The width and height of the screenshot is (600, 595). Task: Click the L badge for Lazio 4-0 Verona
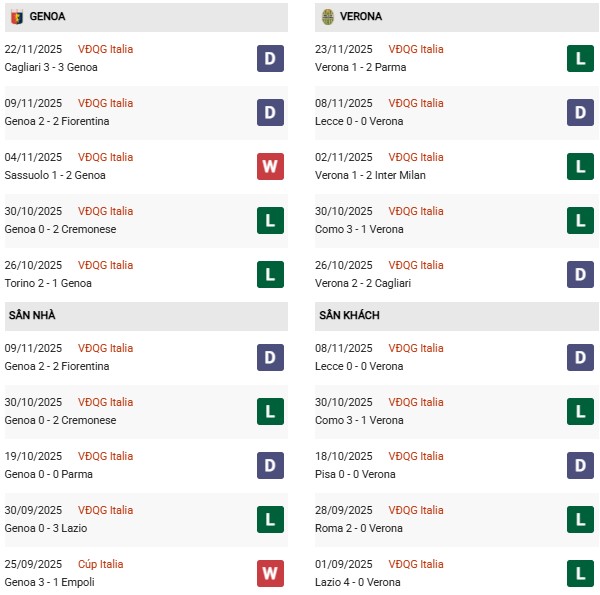(581, 573)
